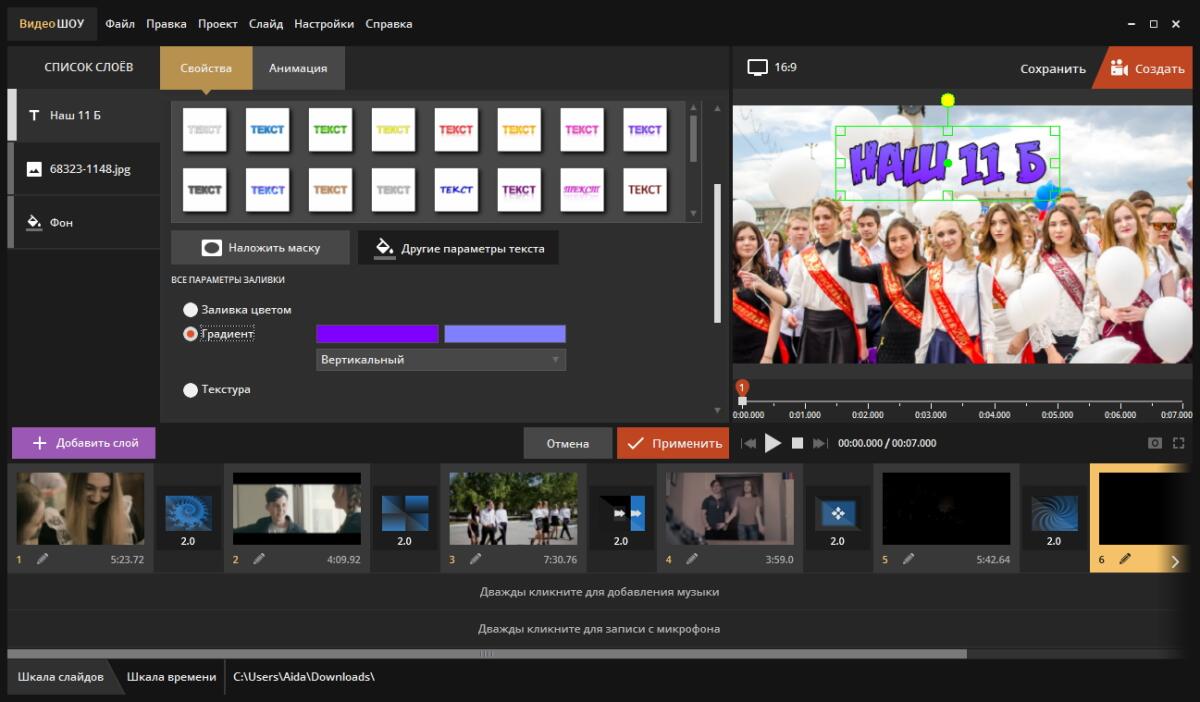Click the arrow transition icon after slide 3

tap(621, 512)
